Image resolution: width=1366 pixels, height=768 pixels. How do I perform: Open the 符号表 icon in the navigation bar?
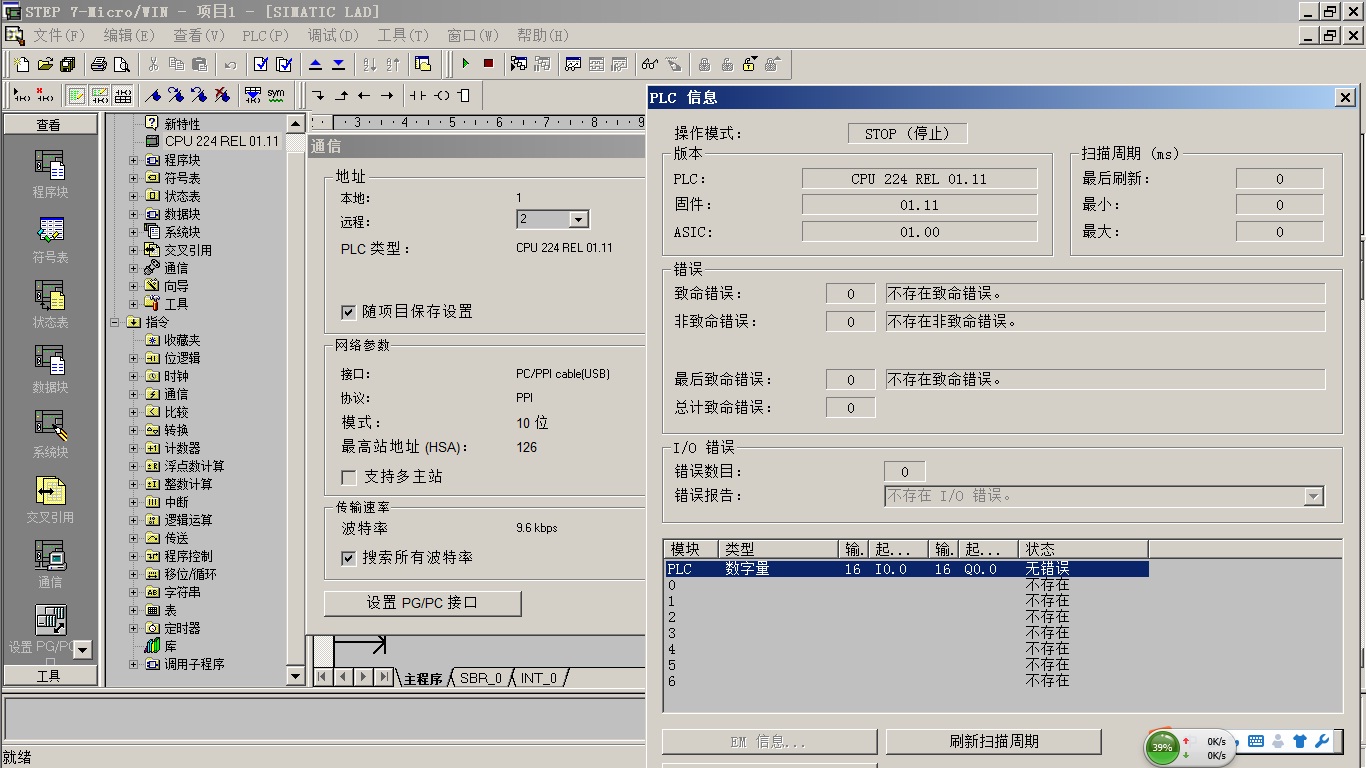[x=50, y=238]
